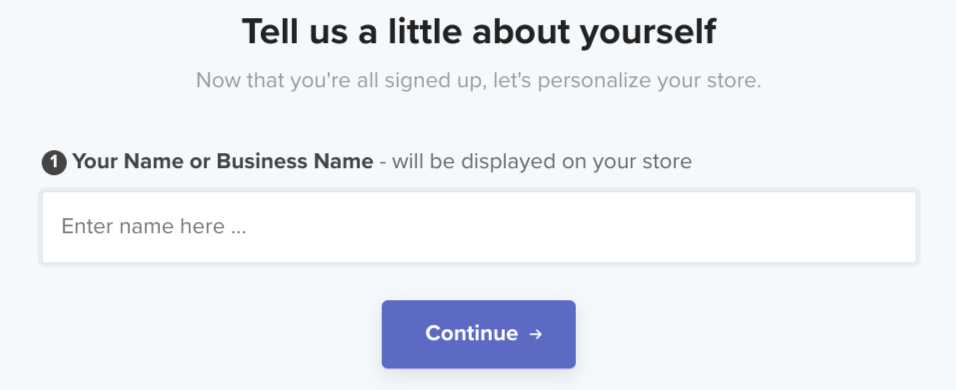This screenshot has width=956, height=390.
Task: Select the 'Your Name or Business Name' label
Action: [x=223, y=161]
